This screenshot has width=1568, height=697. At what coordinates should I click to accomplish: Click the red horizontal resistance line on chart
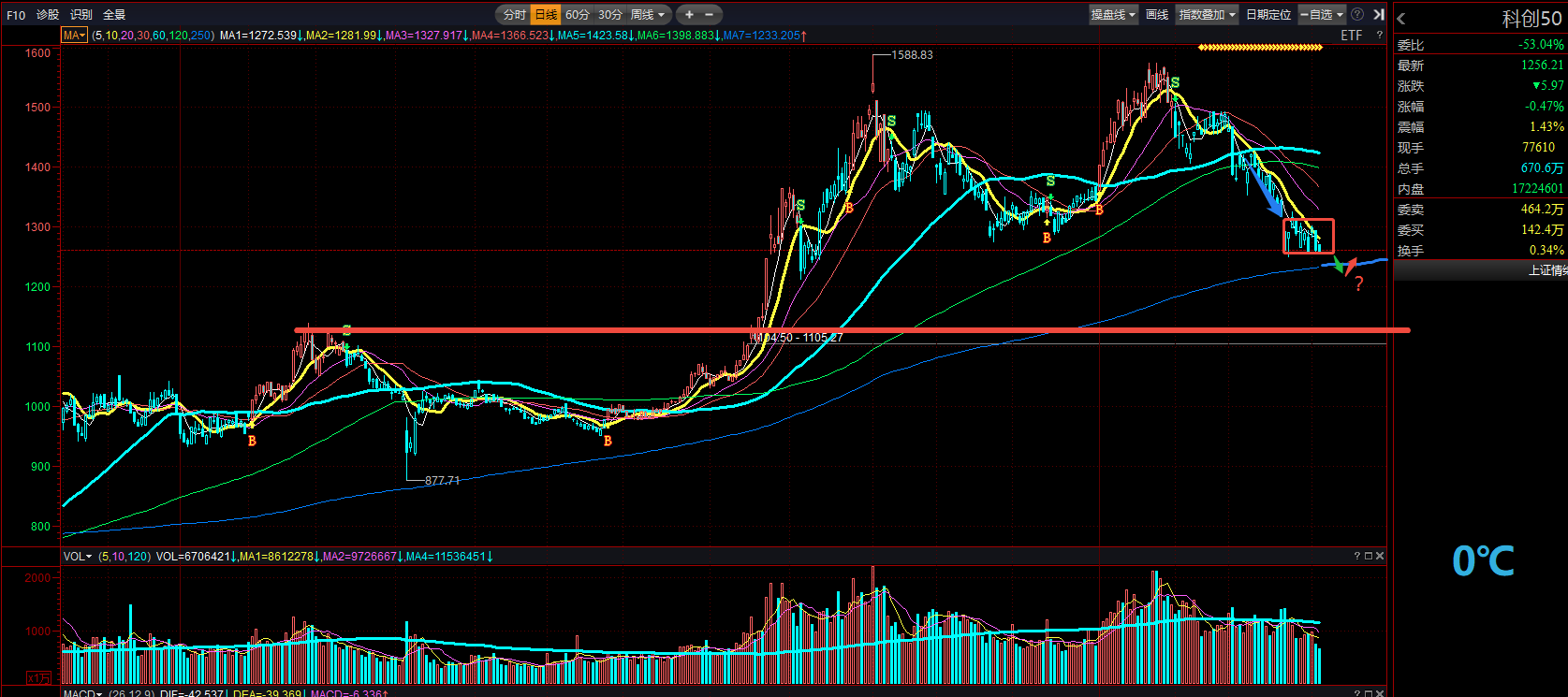(562, 330)
